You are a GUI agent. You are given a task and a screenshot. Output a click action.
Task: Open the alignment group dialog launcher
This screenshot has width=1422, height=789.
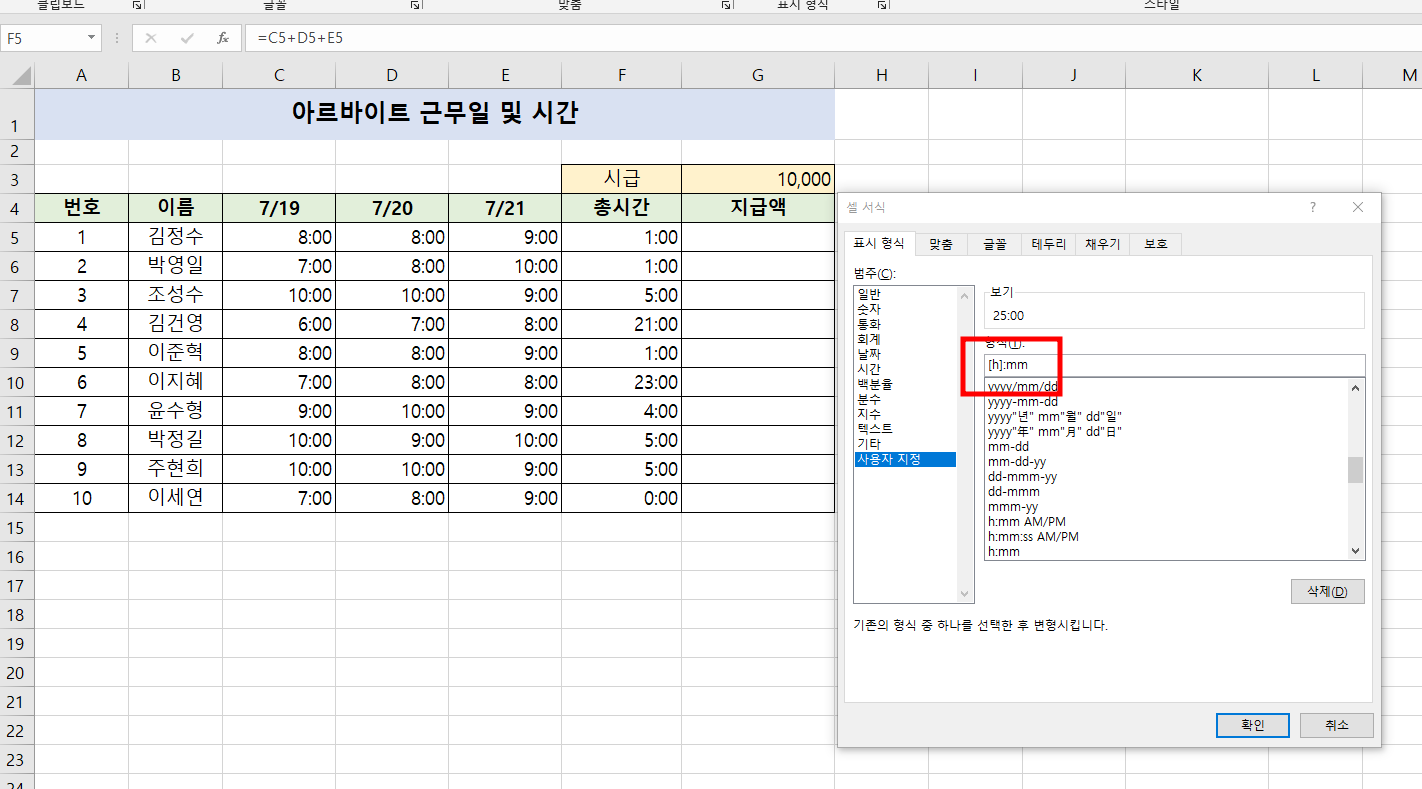click(727, 5)
